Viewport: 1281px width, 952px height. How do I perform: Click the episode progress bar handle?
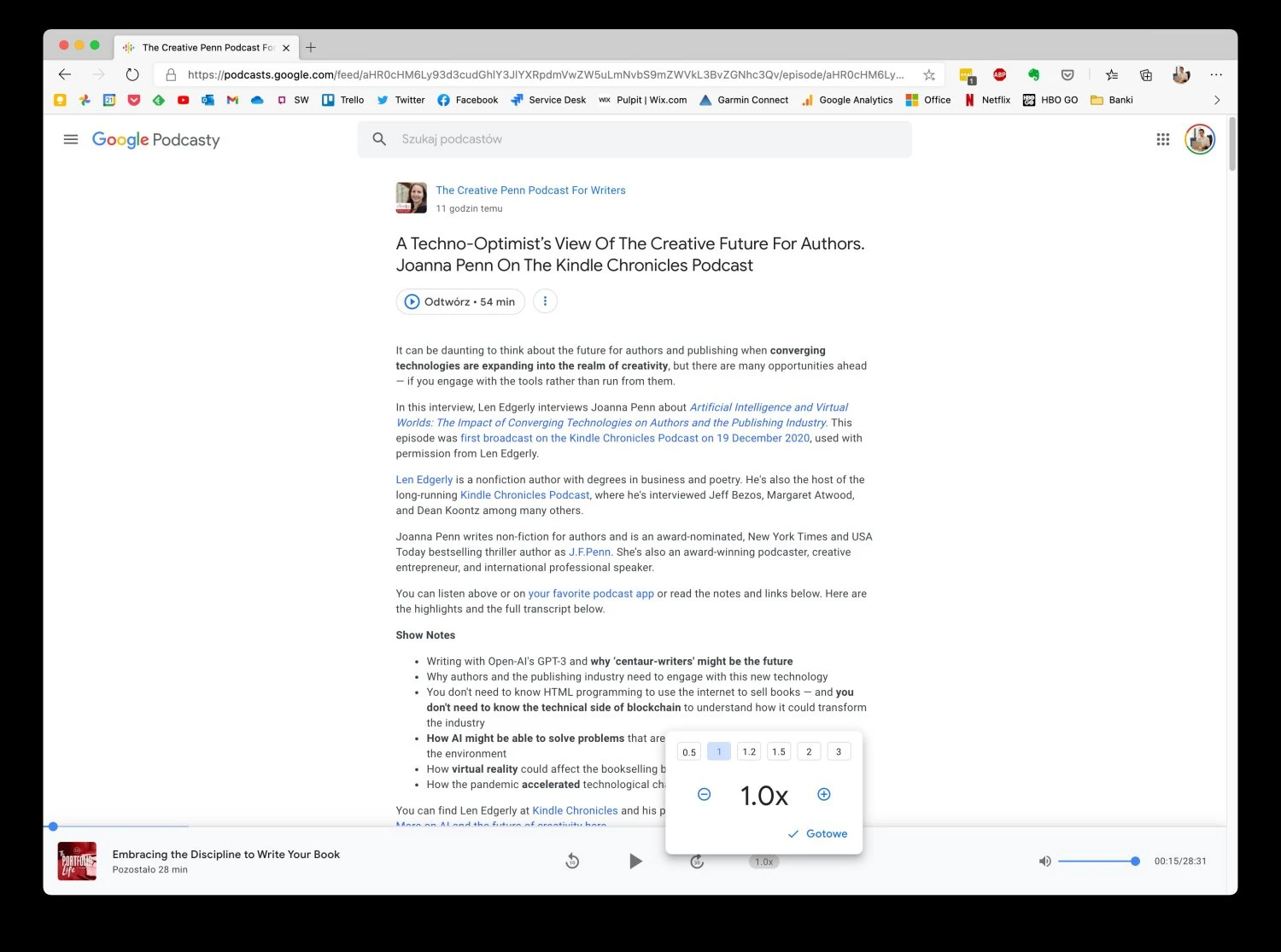(53, 826)
